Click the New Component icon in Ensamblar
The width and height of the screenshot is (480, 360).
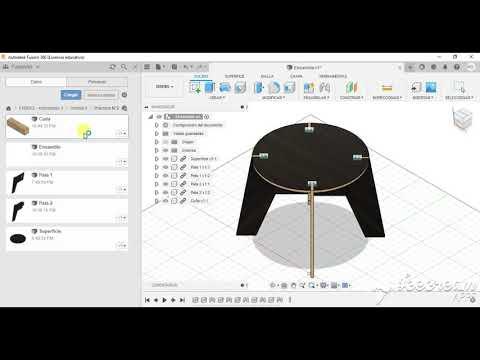pos(309,88)
